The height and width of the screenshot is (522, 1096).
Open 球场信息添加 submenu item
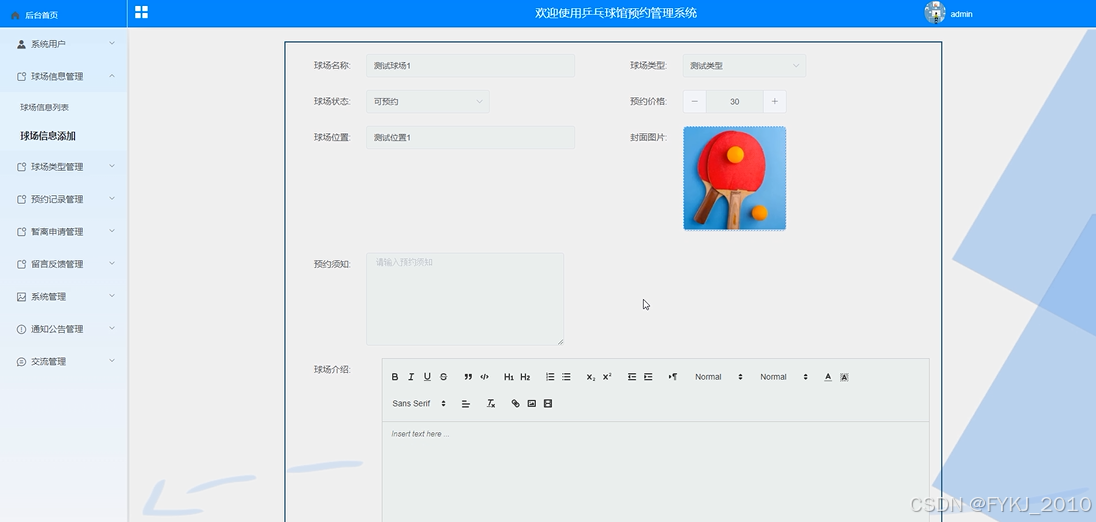(x=48, y=136)
